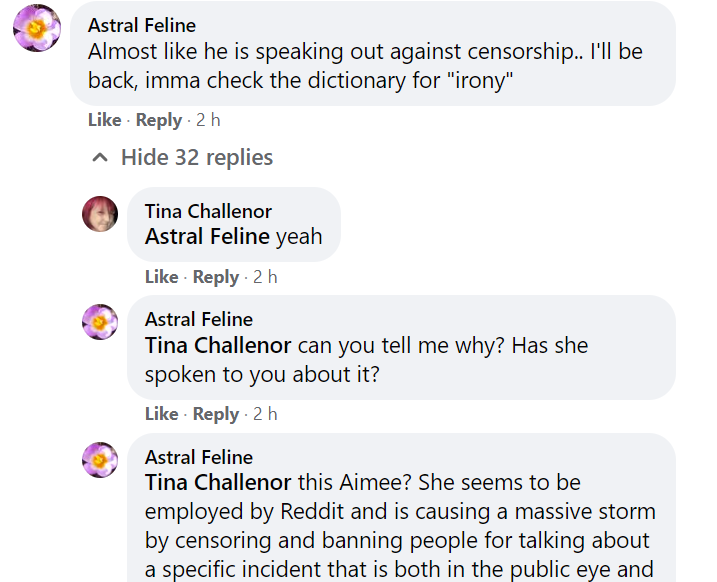Open the 2 h timestamp under Tina's reply
The image size is (717, 582).
click(x=265, y=277)
